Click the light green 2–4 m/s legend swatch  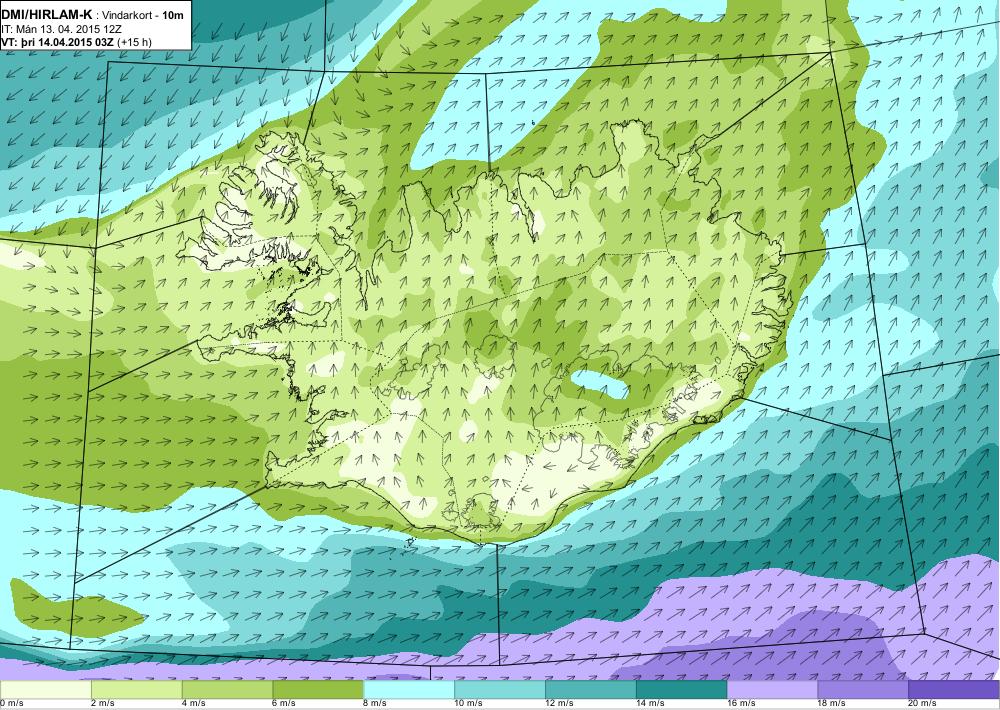[136, 690]
